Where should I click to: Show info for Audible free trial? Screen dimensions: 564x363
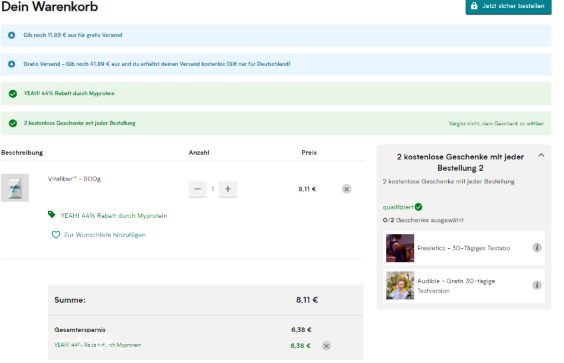point(537,285)
